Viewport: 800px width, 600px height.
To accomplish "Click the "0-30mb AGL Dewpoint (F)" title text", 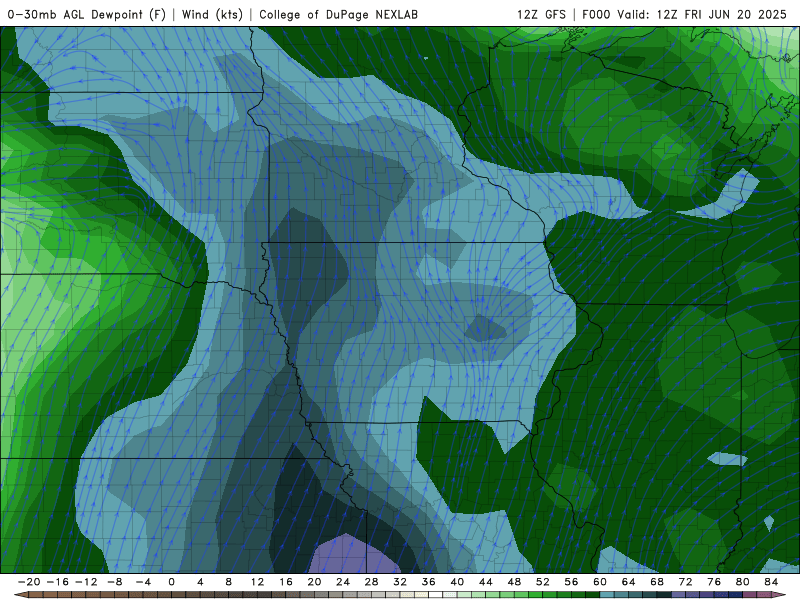I will click(87, 14).
